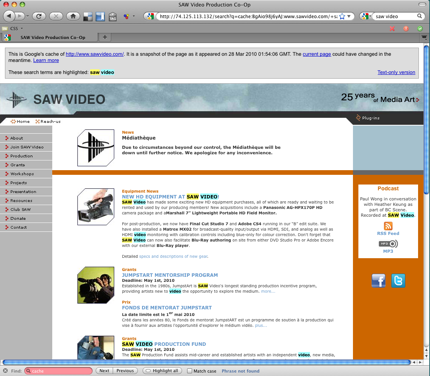Click the Find Previous button
Screen dimensions: 431x377
pyautogui.click(x=125, y=371)
